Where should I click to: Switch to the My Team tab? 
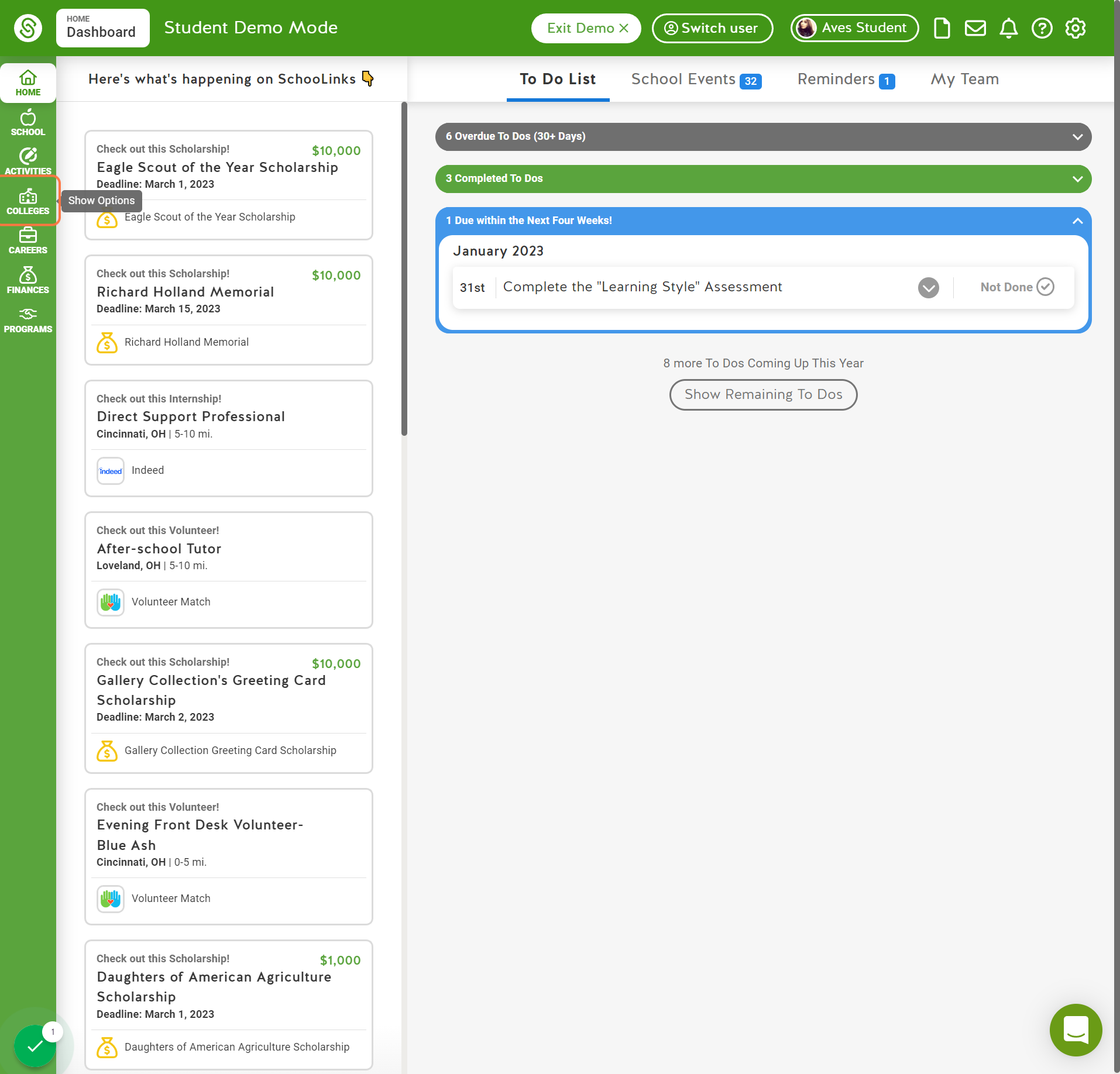[964, 79]
